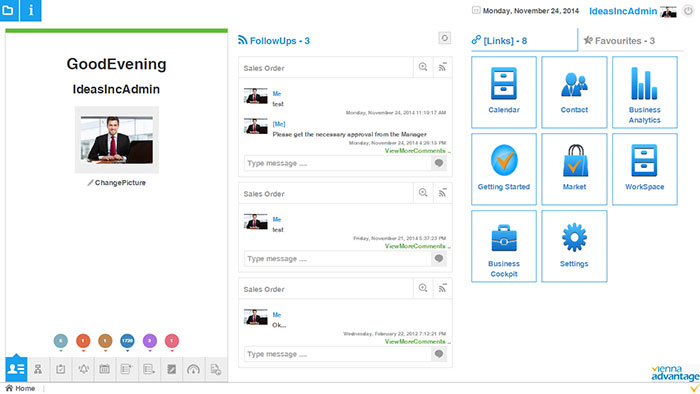Click the purple count badge
The height and width of the screenshot is (394, 700).
point(150,341)
